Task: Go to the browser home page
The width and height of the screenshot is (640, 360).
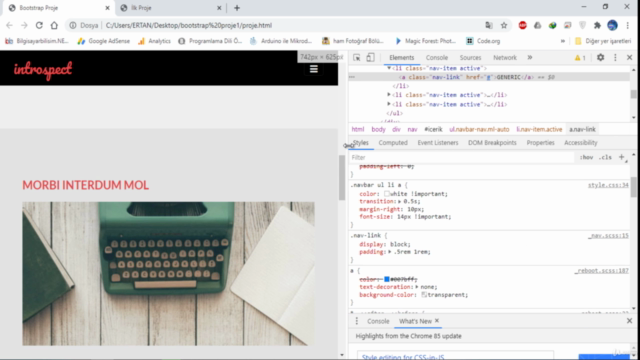Action: (54, 25)
